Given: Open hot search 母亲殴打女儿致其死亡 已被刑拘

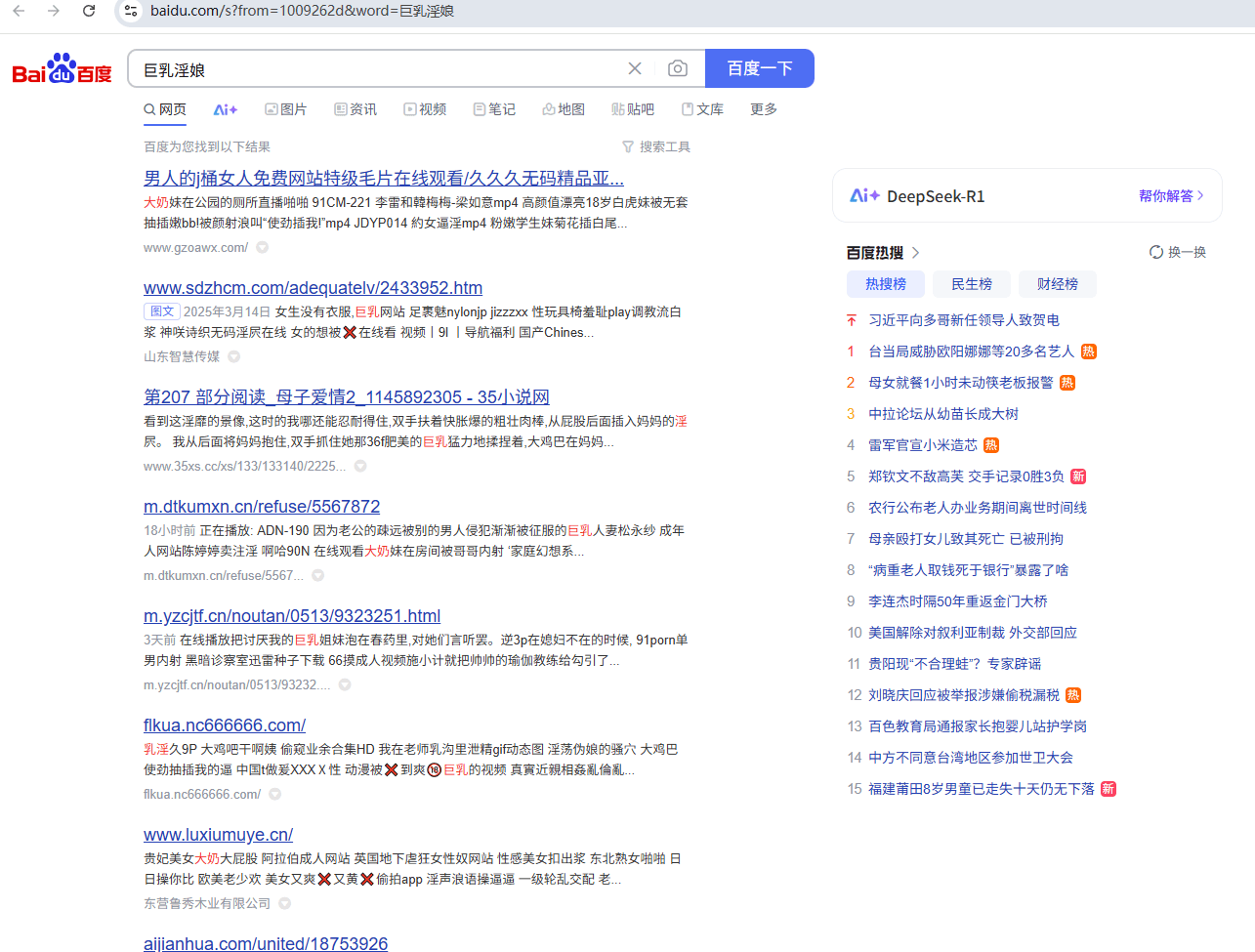Looking at the screenshot, I should coord(966,539).
